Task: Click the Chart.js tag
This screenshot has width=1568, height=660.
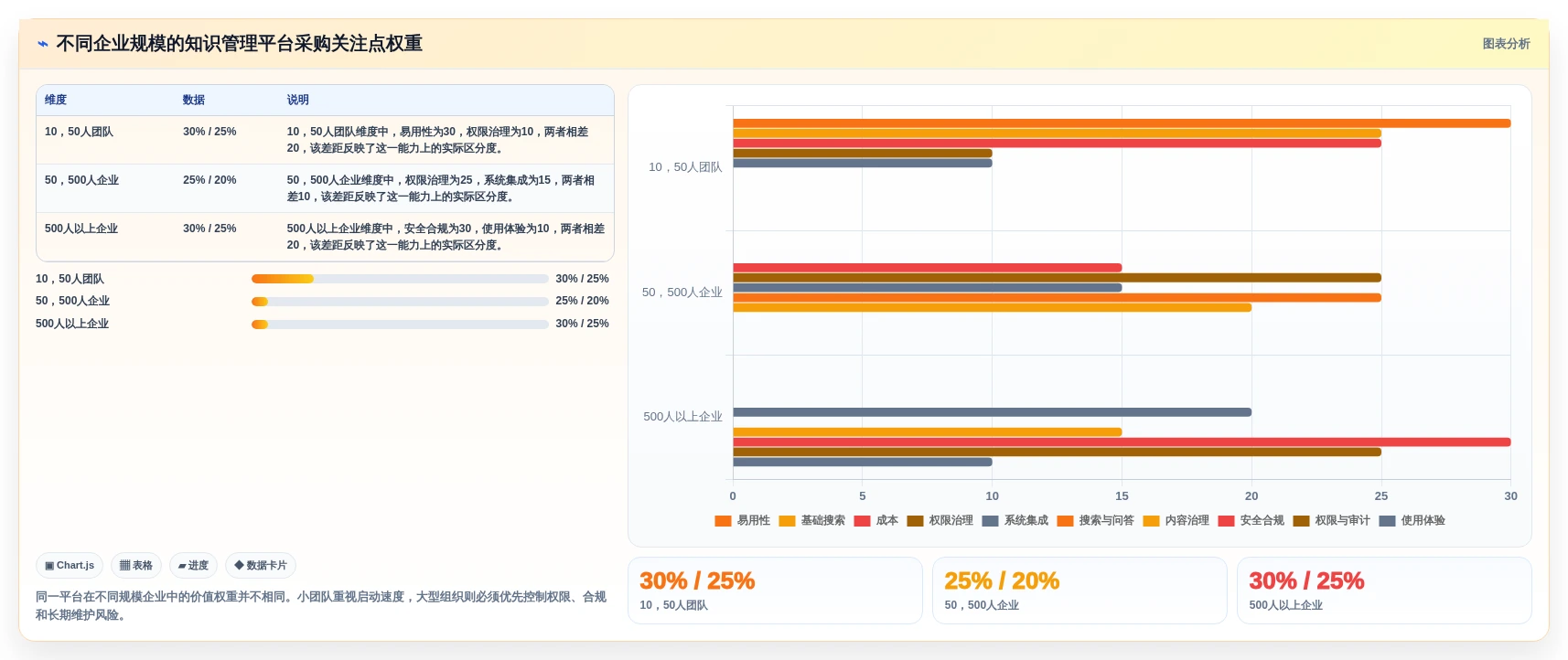Action: pyautogui.click(x=70, y=566)
